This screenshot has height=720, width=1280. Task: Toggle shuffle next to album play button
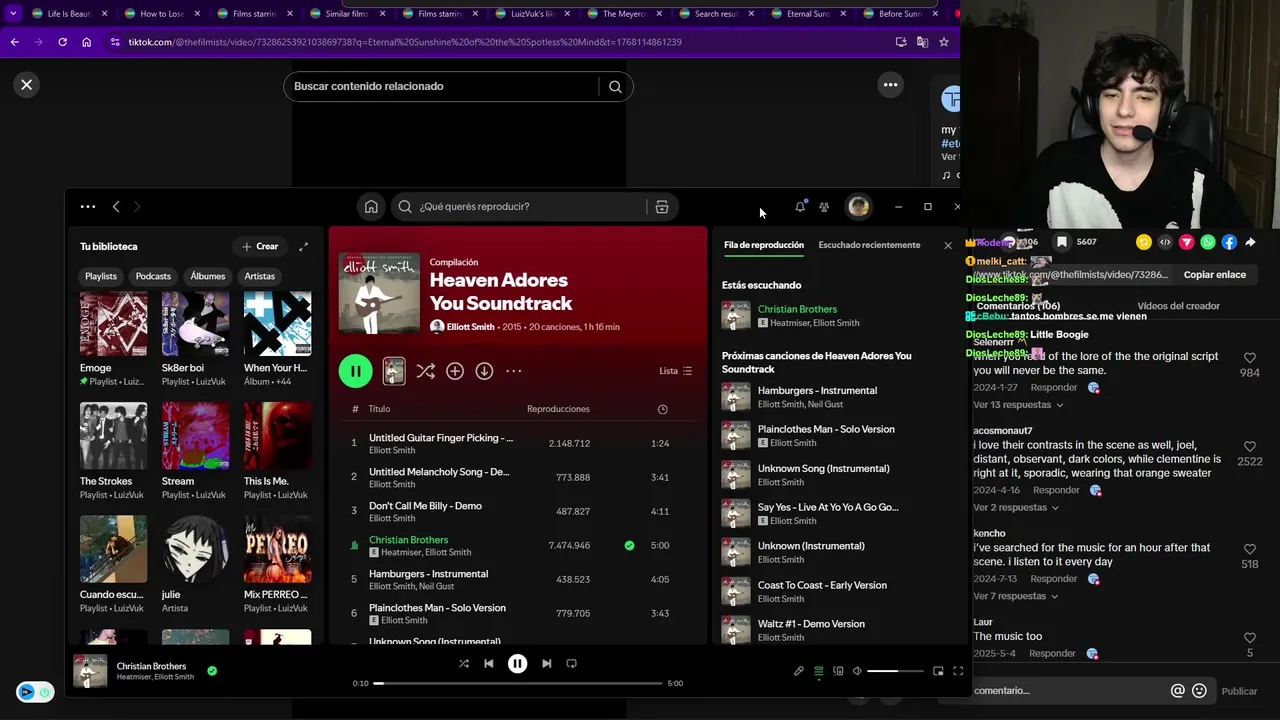[425, 371]
